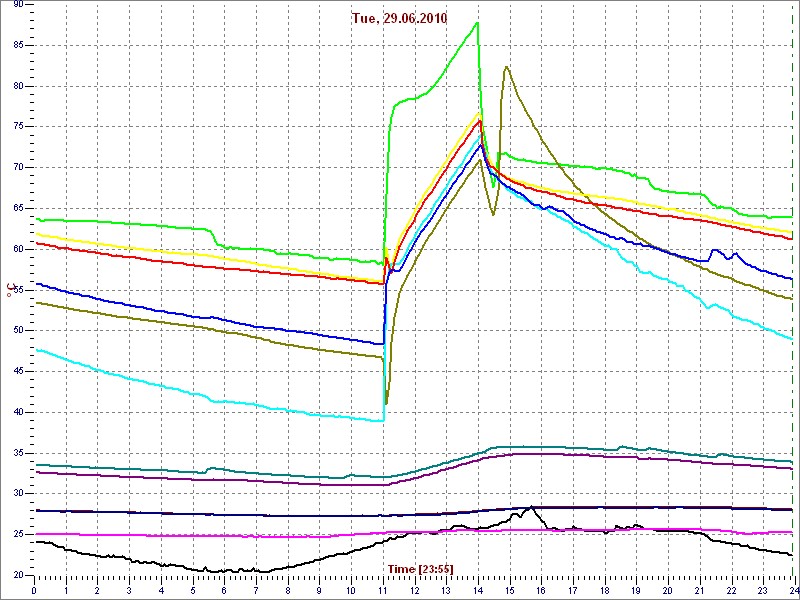Click hour '17' on the time axis
This screenshot has width=800, height=600.
click(572, 591)
